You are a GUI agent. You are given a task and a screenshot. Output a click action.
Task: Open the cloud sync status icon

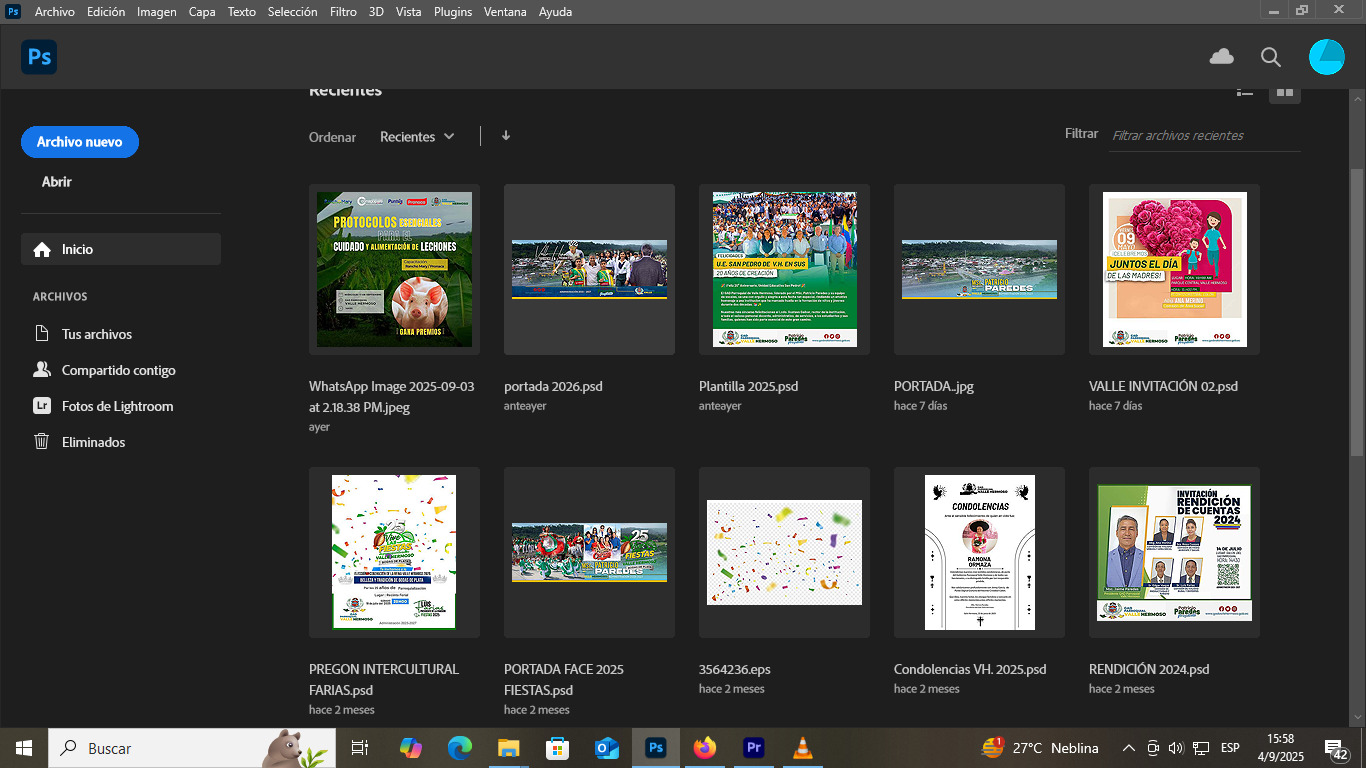click(1221, 57)
